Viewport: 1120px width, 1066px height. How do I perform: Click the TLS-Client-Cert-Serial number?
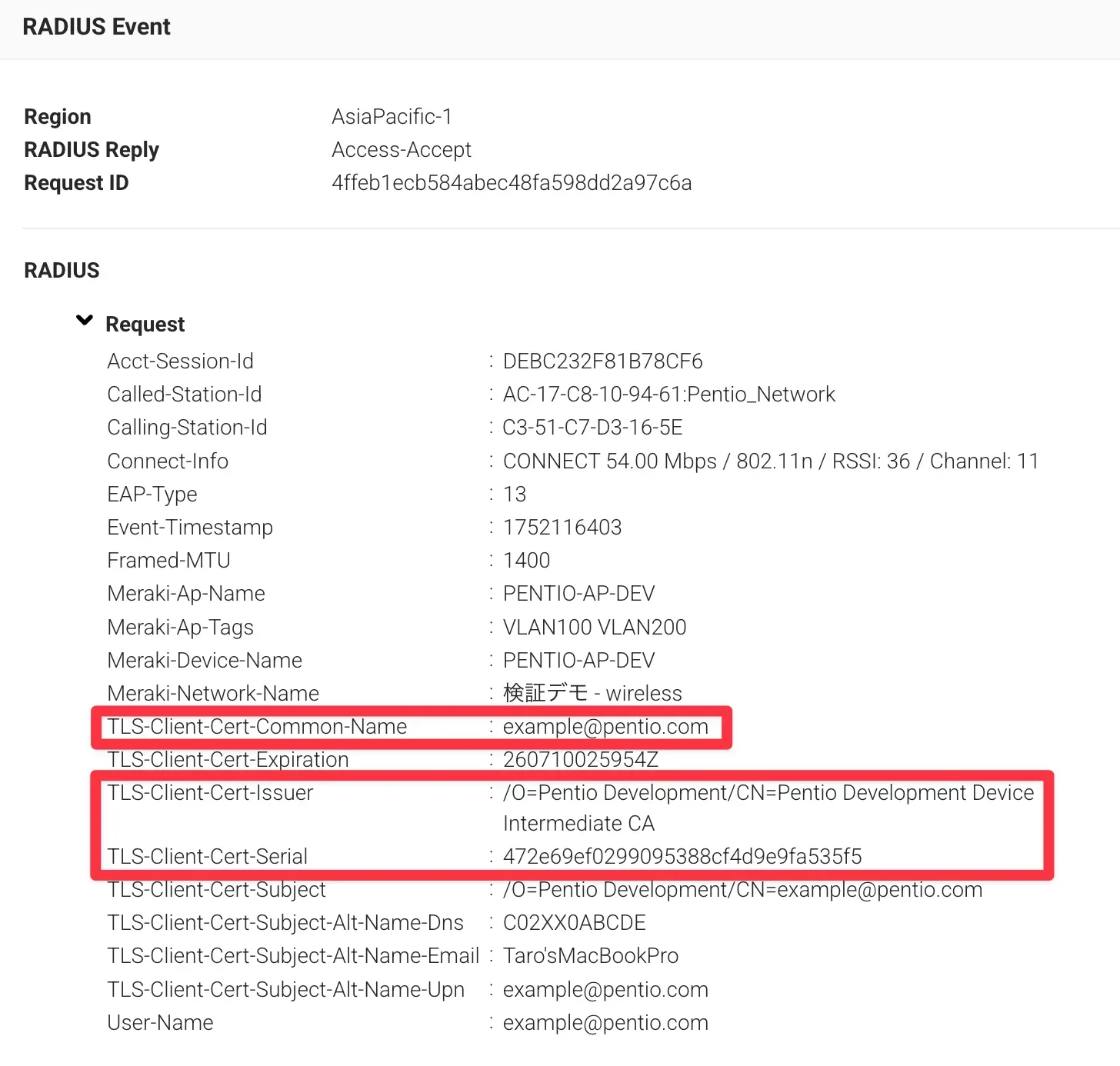coord(682,857)
